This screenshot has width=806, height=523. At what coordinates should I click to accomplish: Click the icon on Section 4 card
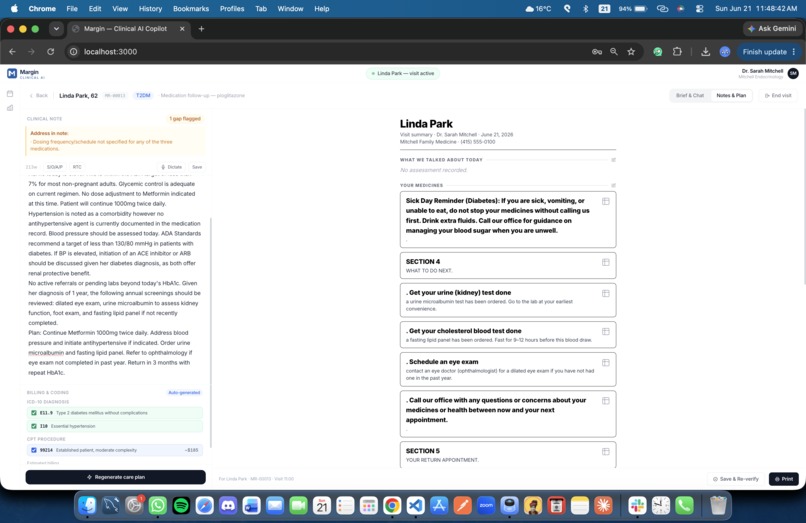pos(606,262)
